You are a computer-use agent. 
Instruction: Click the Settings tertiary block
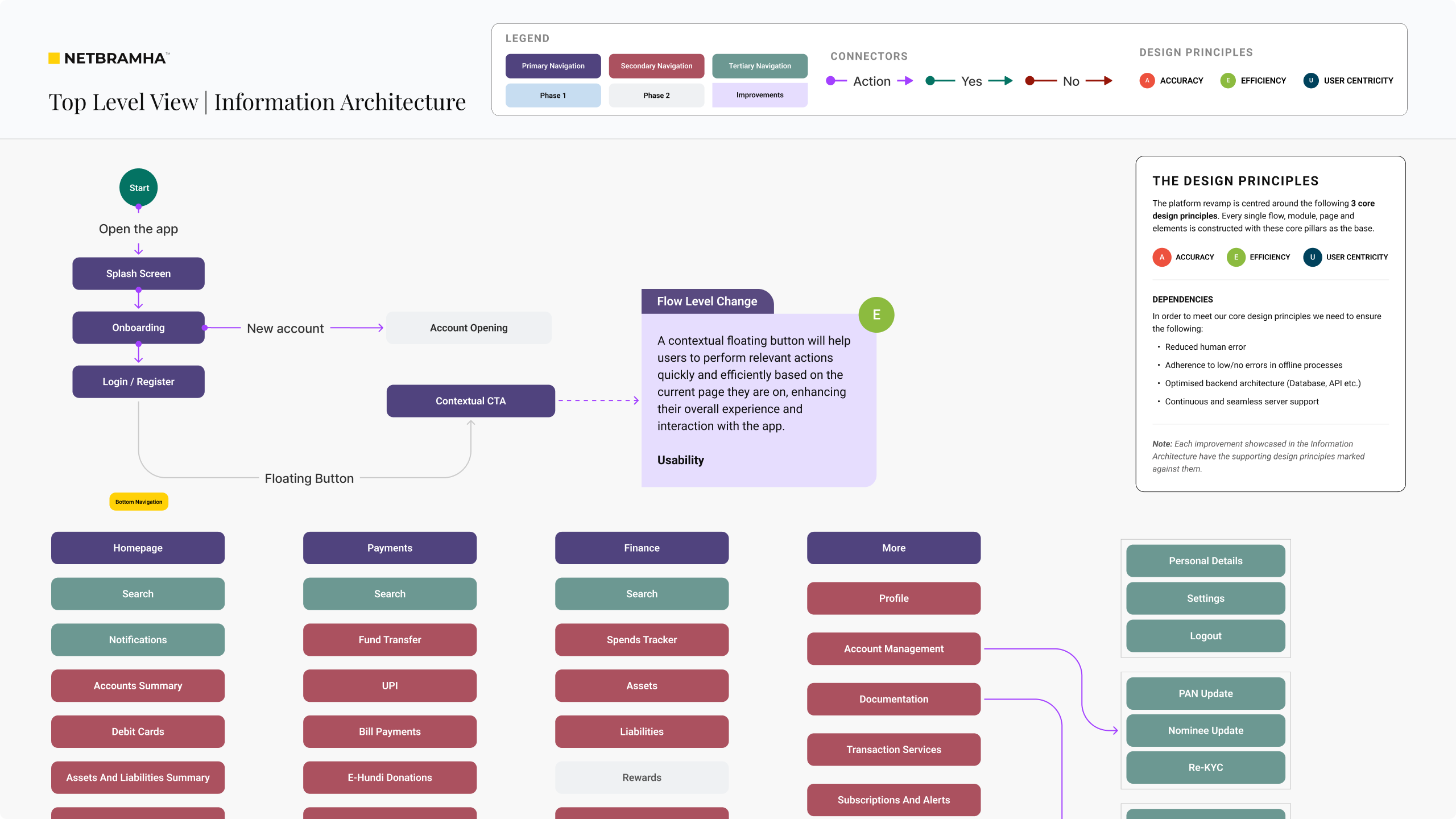tap(1205, 598)
